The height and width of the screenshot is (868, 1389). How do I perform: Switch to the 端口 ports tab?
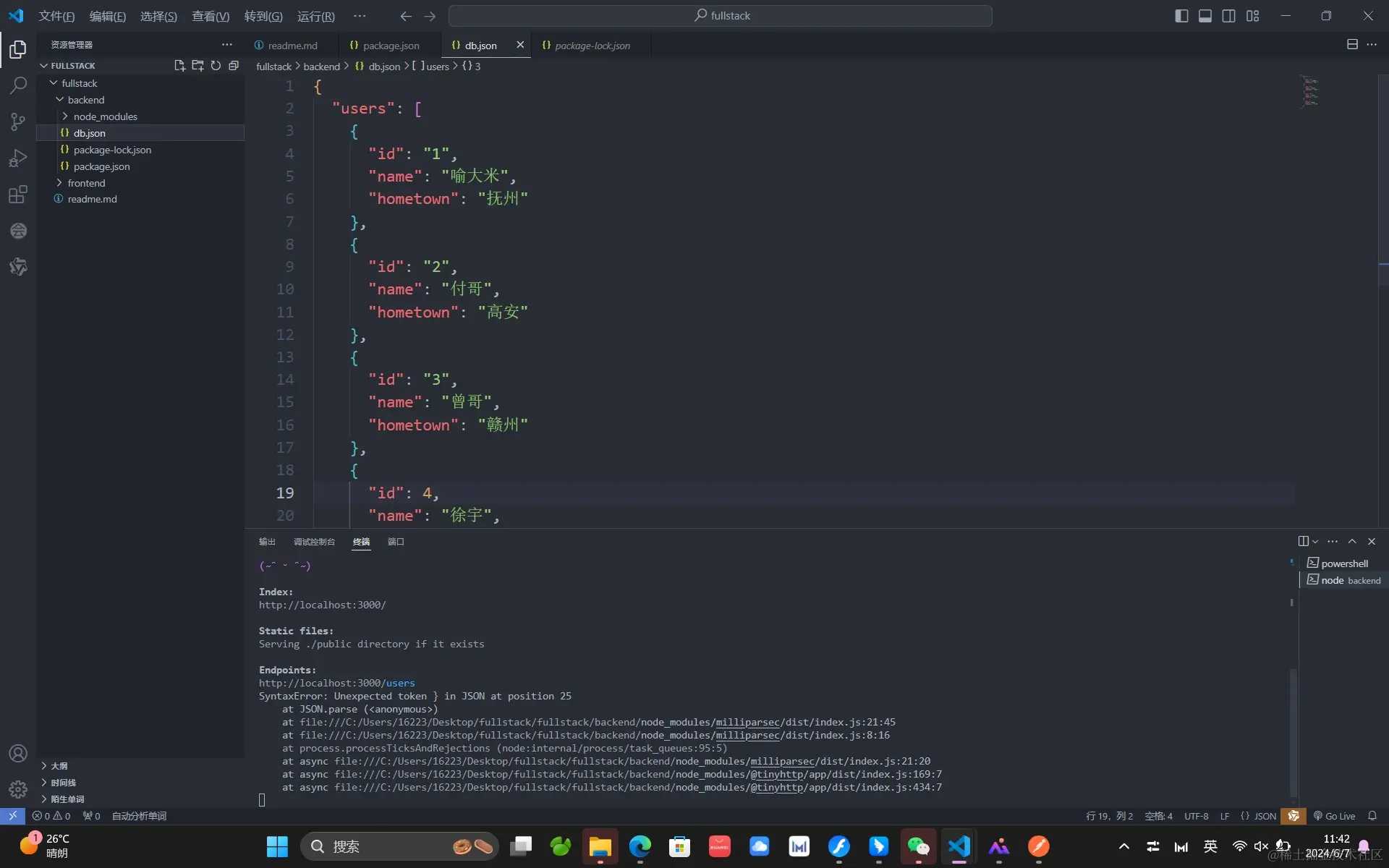pyautogui.click(x=396, y=542)
